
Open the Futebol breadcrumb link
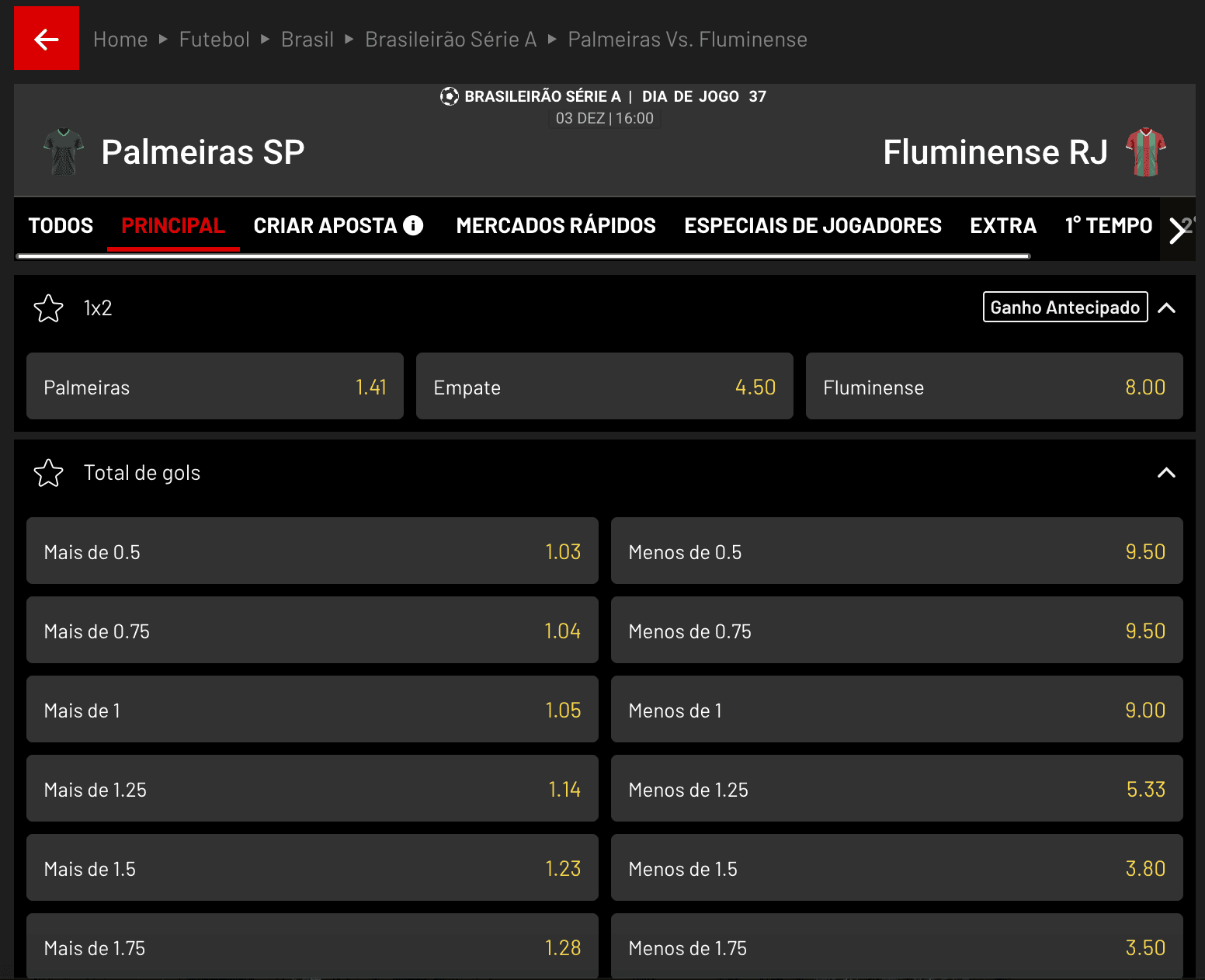214,39
